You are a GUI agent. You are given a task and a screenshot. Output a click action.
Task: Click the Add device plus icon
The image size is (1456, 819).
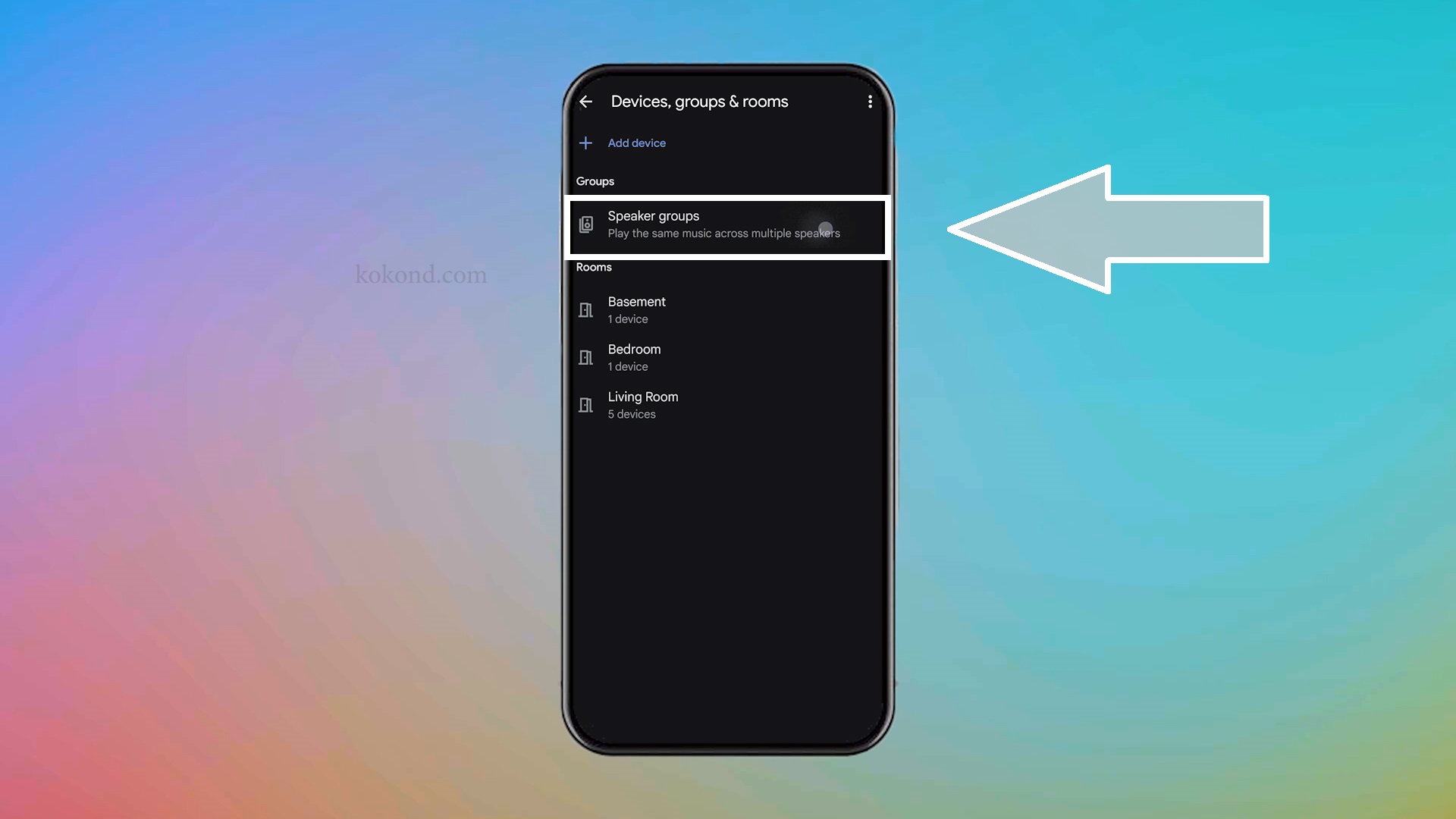point(586,142)
